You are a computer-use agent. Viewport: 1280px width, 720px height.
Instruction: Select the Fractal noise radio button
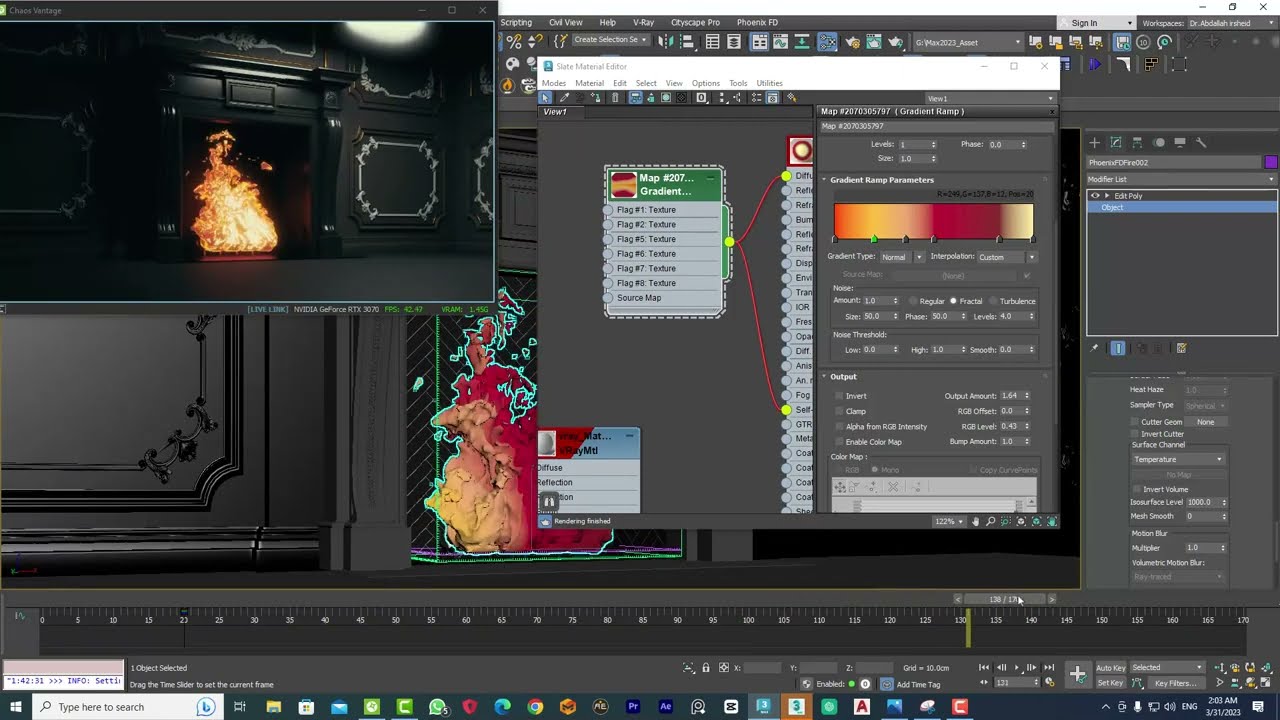pos(953,301)
